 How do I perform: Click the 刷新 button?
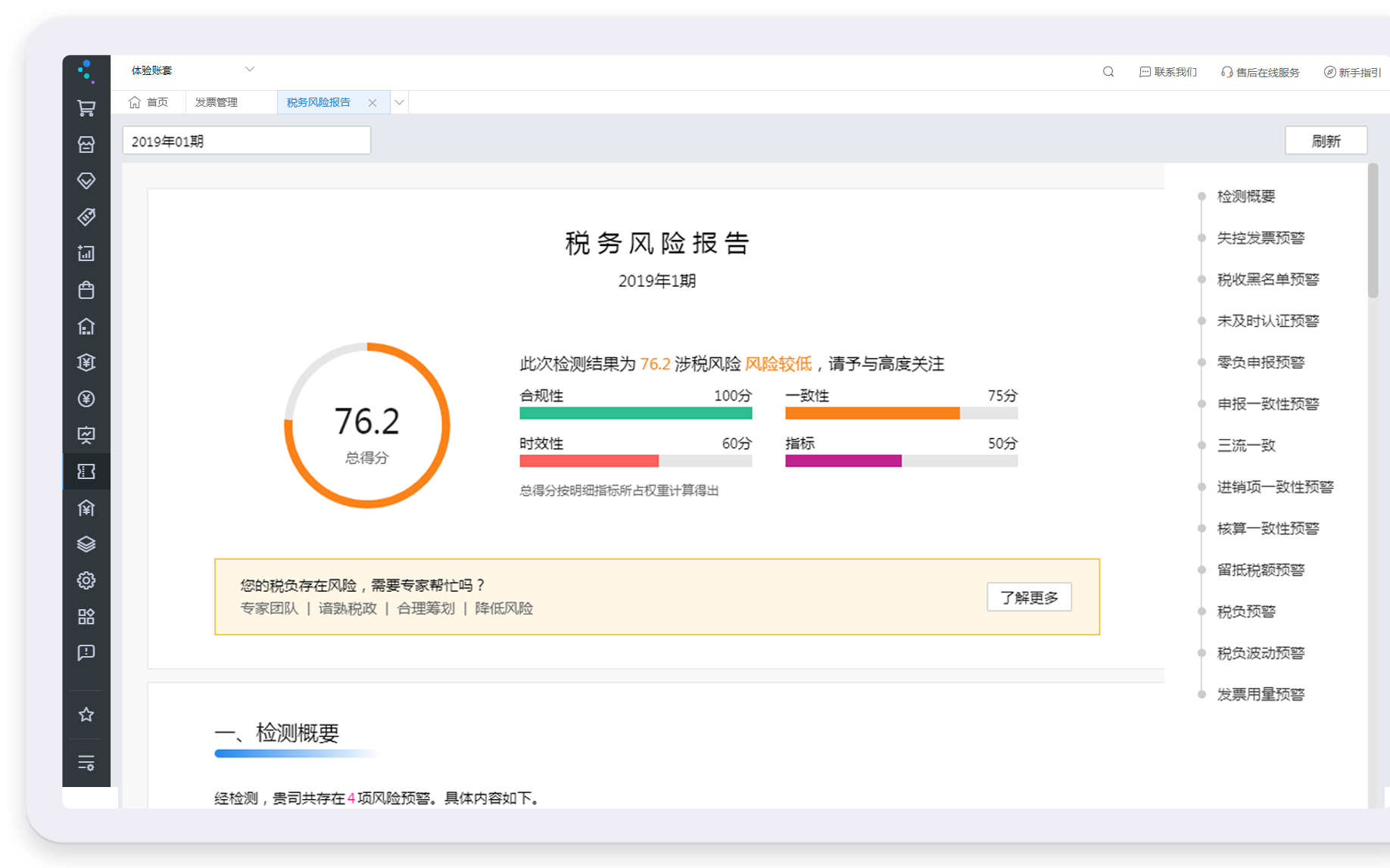[x=1326, y=141]
